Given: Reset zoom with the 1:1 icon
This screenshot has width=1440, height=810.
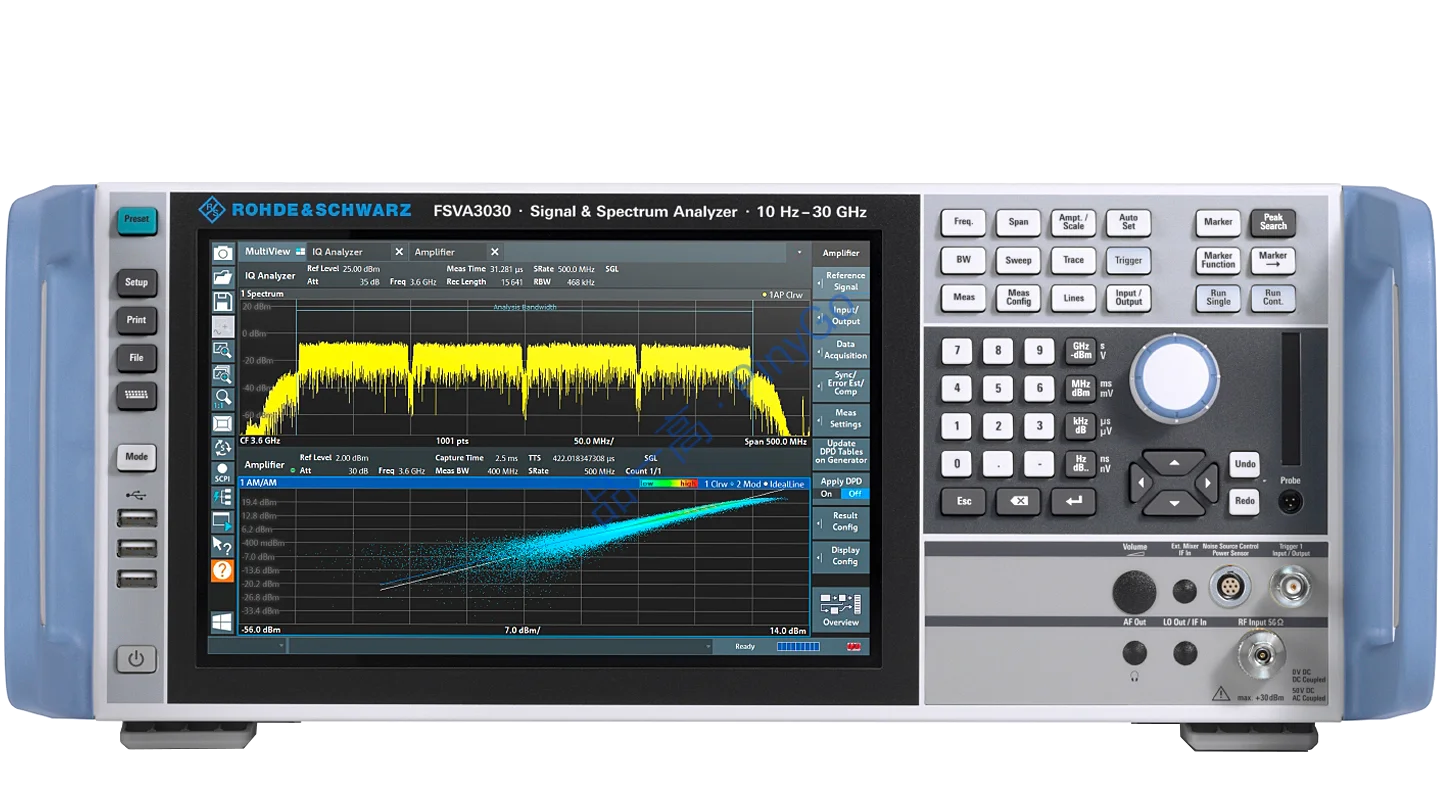Looking at the screenshot, I should (x=223, y=398).
